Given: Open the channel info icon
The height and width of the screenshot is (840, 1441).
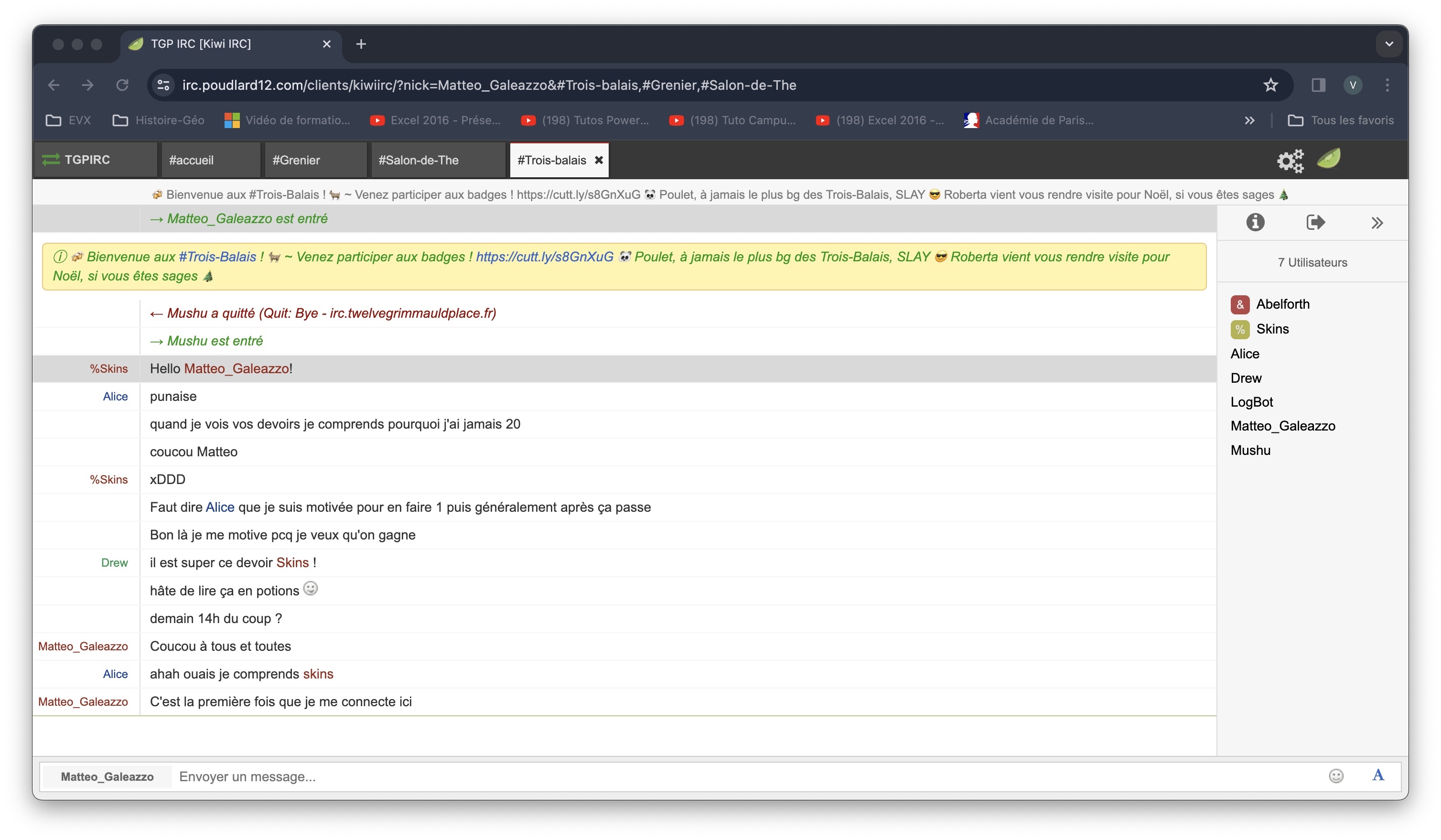Looking at the screenshot, I should tap(1255, 222).
